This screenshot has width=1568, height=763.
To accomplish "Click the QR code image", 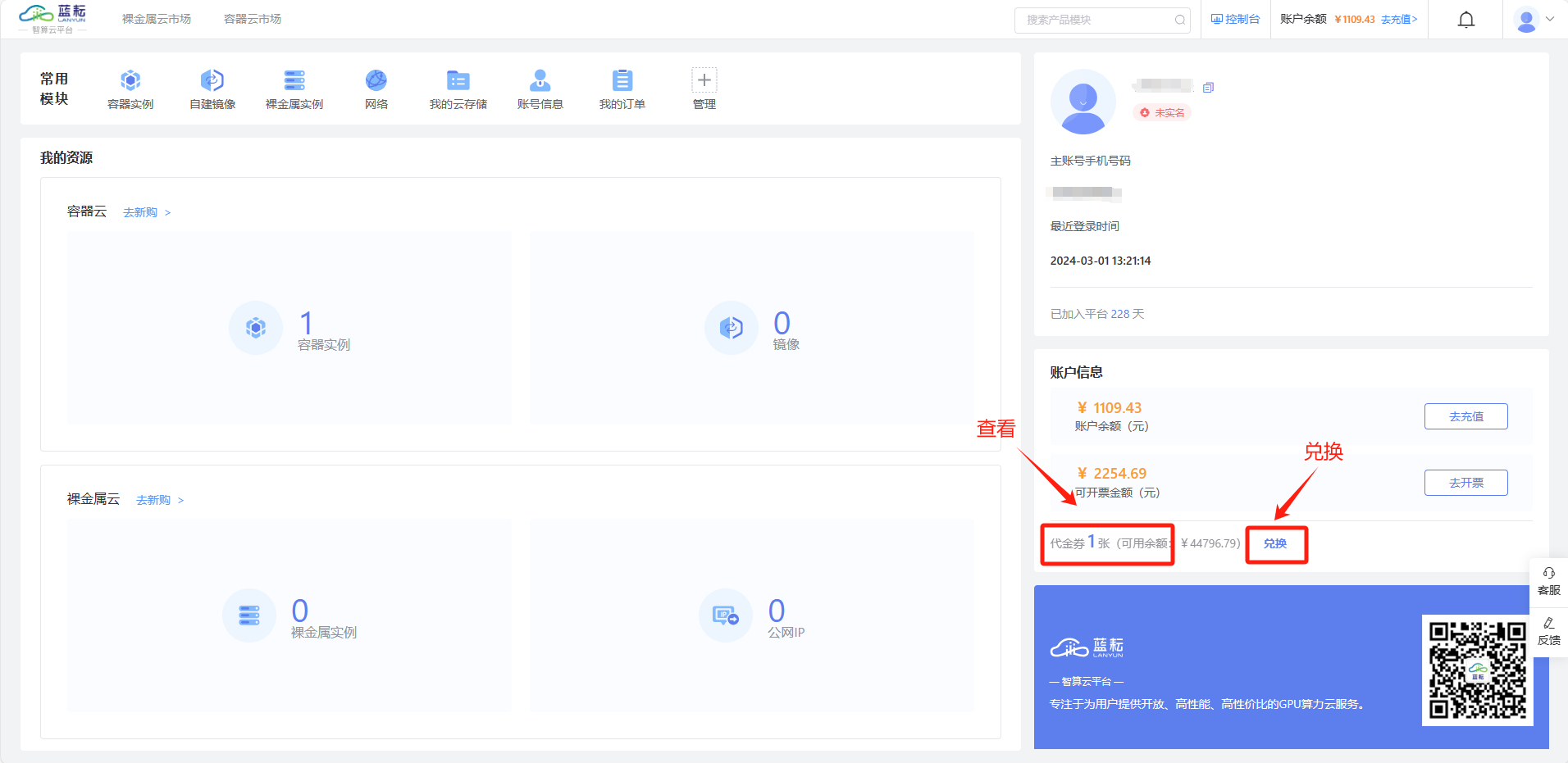I will click(x=1478, y=670).
